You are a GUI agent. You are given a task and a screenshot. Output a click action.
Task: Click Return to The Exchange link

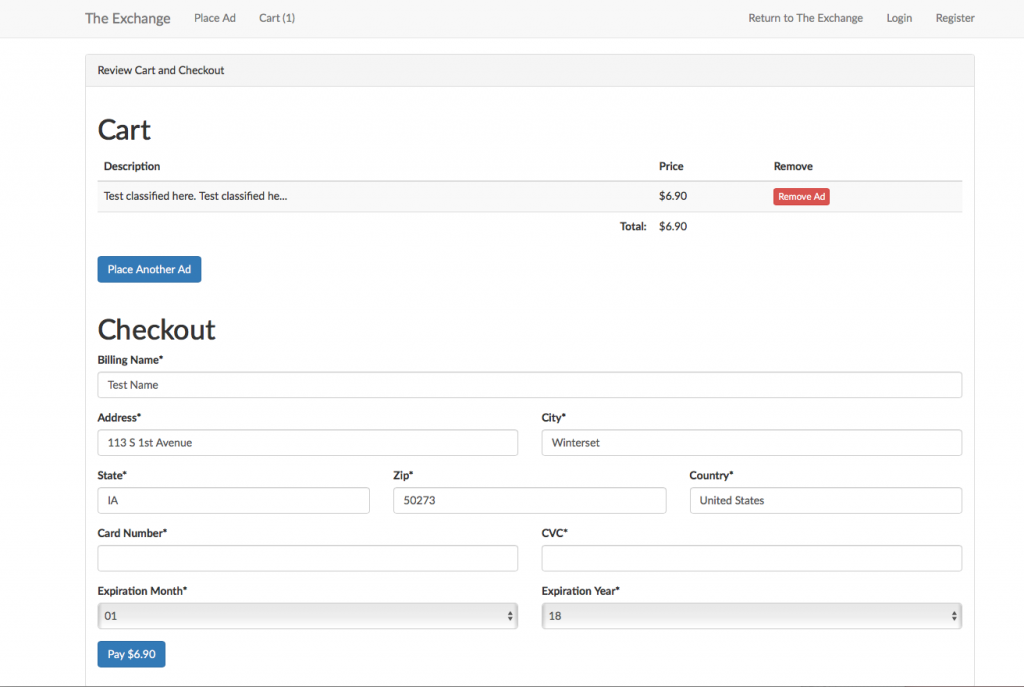(805, 18)
